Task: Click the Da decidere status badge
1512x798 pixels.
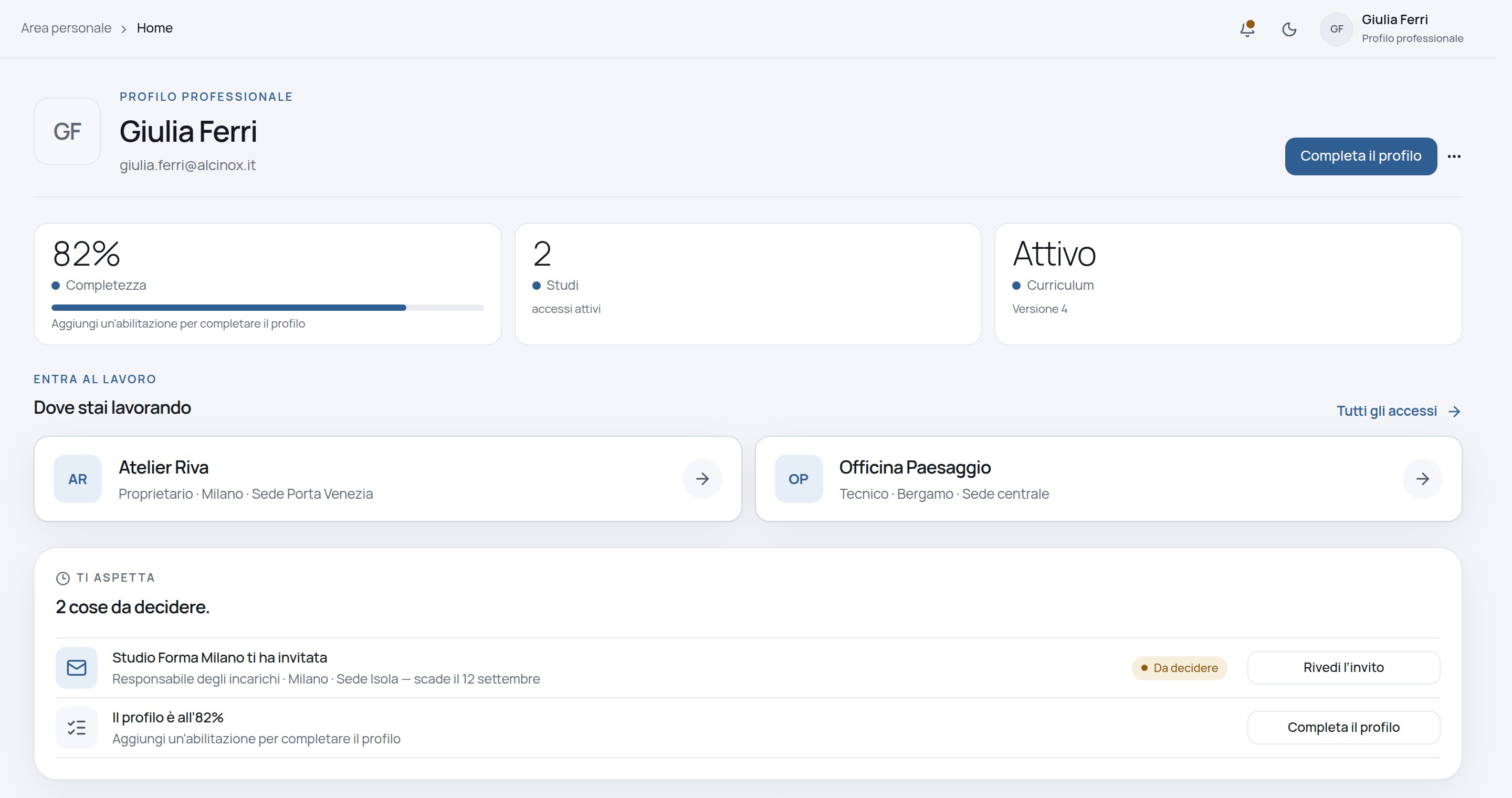Action: 1179,668
